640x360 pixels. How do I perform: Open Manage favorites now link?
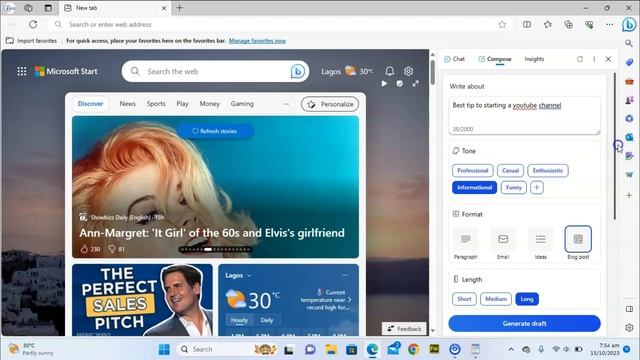tap(257, 41)
